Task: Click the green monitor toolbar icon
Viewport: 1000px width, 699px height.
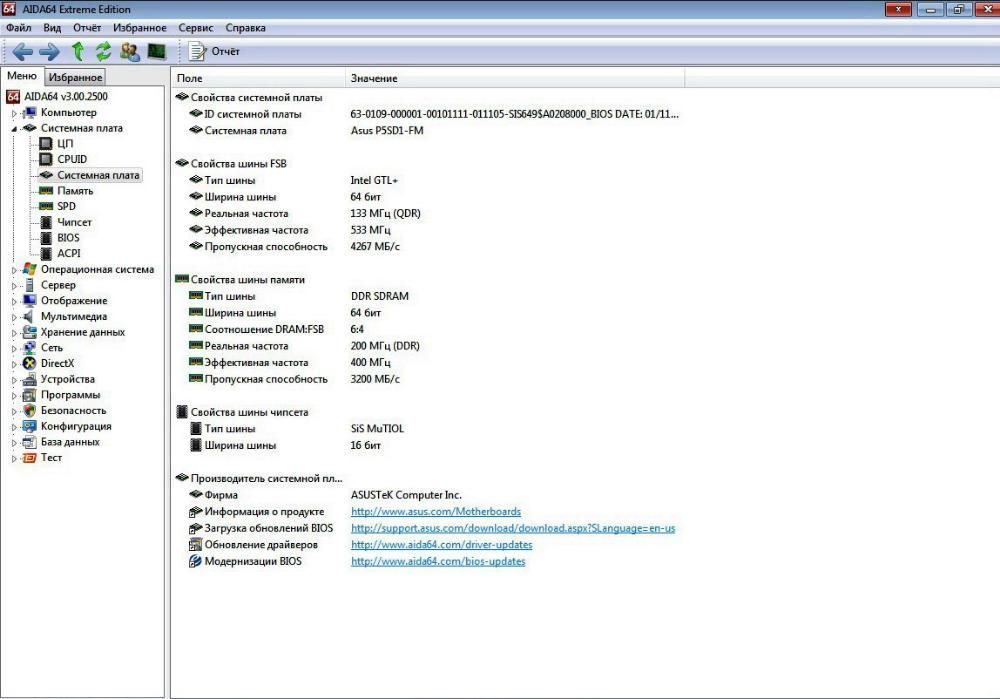Action: (x=156, y=52)
